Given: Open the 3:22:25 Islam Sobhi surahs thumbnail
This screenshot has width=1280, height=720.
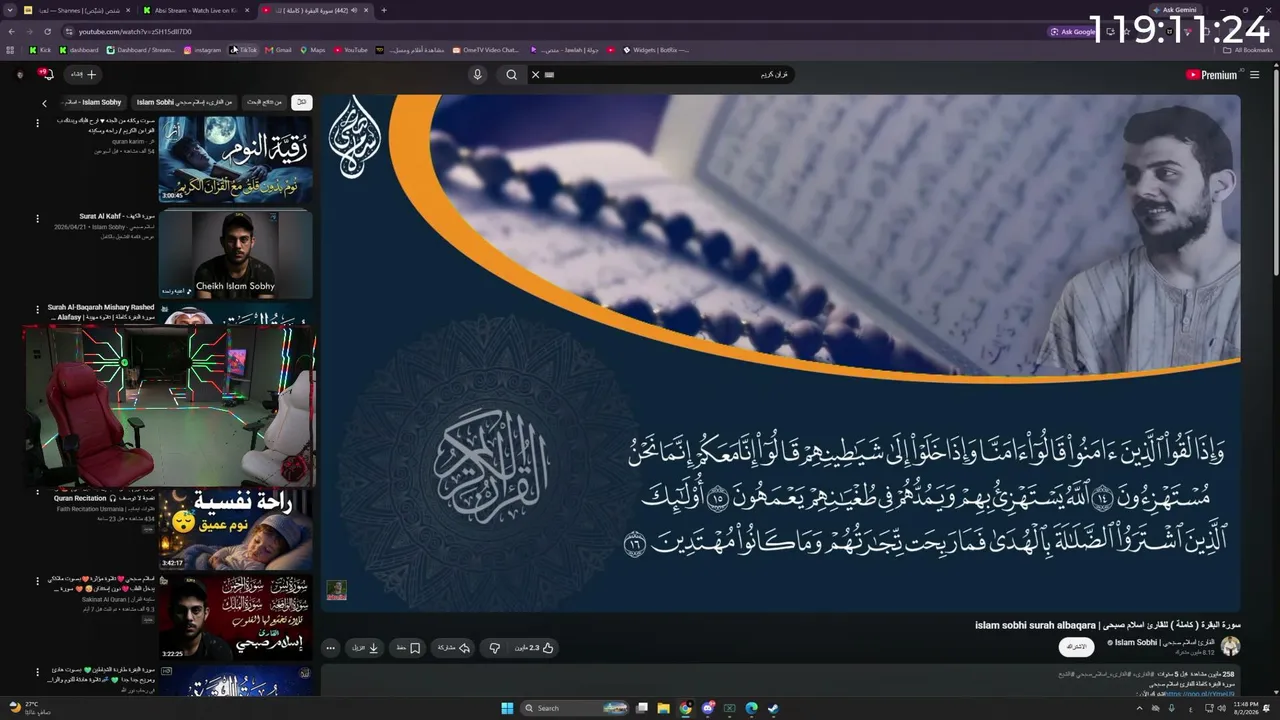Looking at the screenshot, I should pyautogui.click(x=235, y=617).
